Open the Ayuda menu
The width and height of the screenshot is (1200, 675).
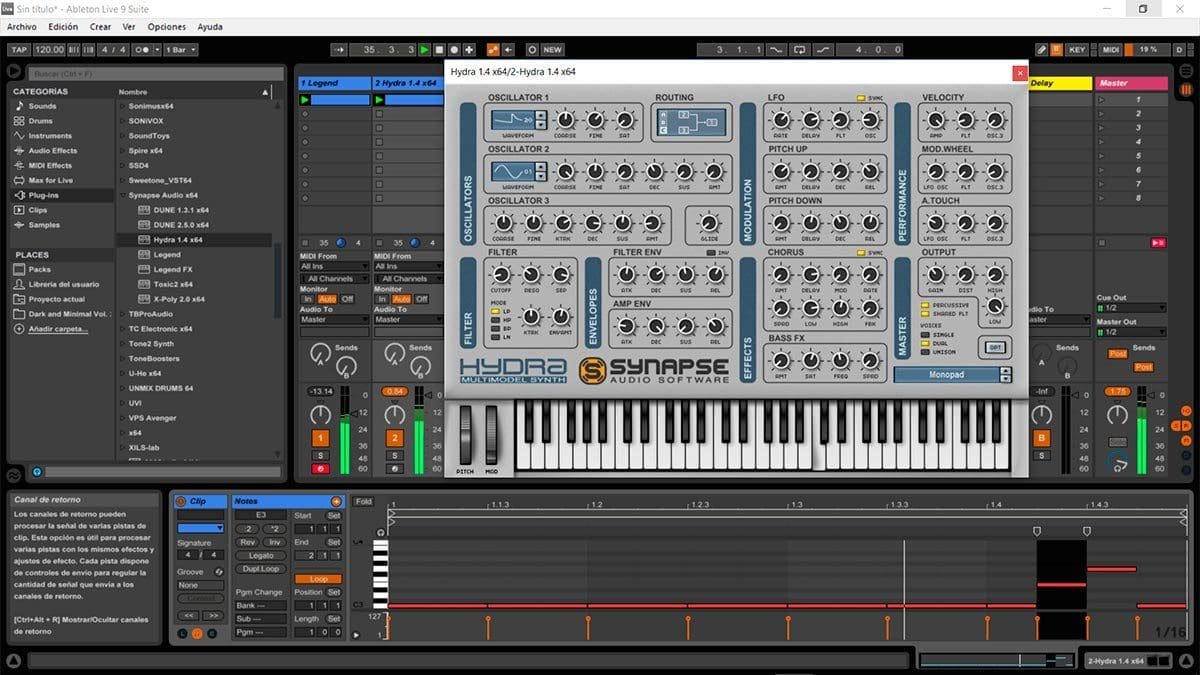[210, 27]
